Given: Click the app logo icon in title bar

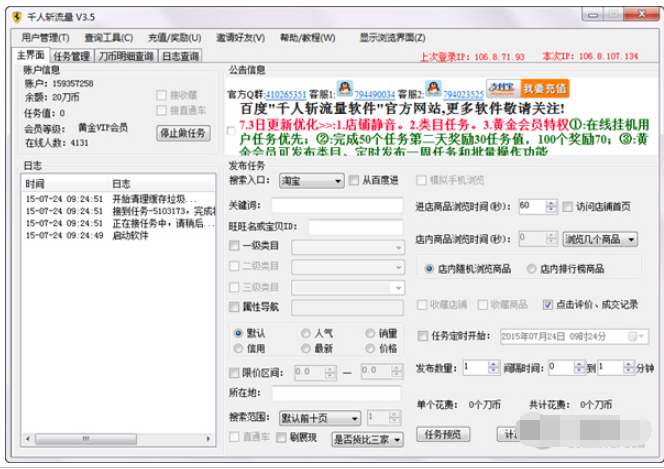Looking at the screenshot, I should point(15,16).
